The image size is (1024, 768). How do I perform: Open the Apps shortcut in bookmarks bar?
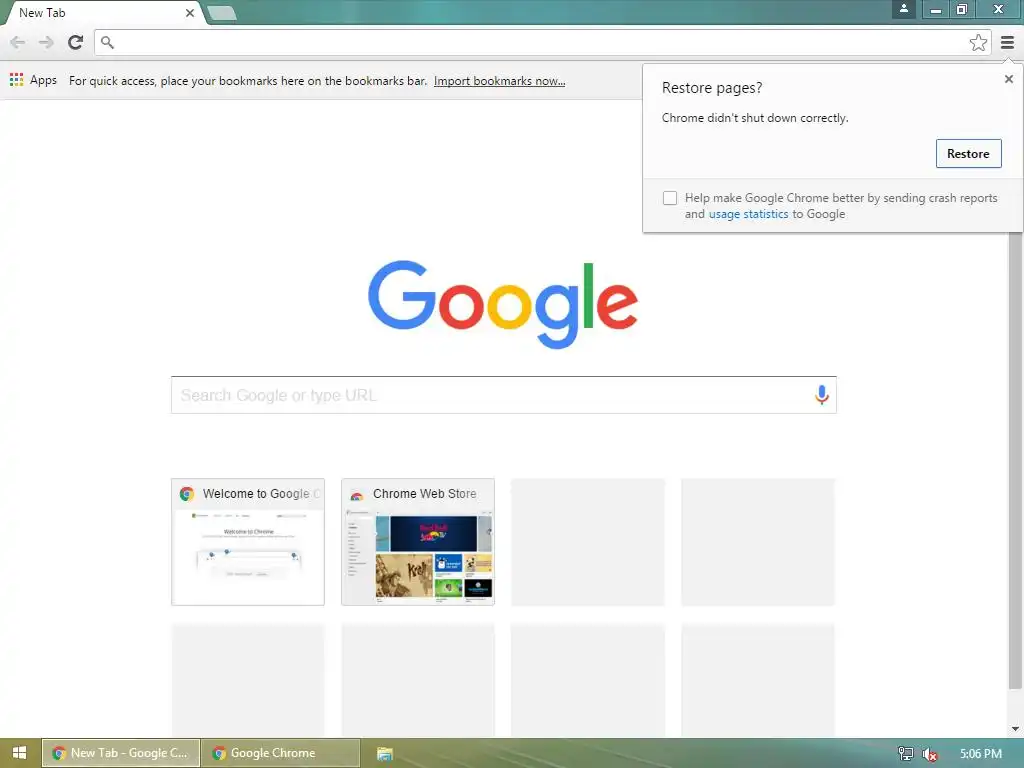(x=33, y=80)
